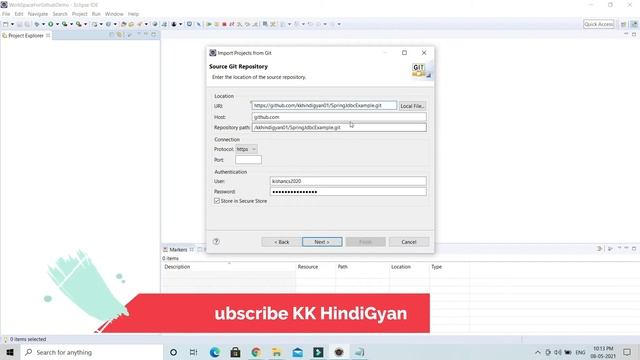Viewport: 640px width, 360px height.
Task: Open Microsoft Store from the taskbar
Action: click(x=236, y=352)
